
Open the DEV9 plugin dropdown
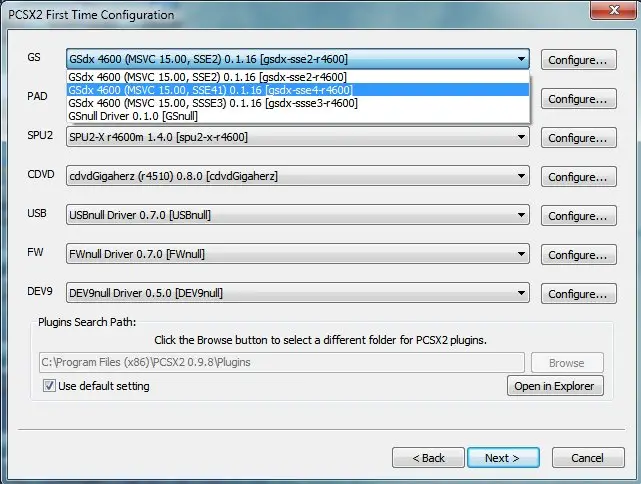(520, 294)
